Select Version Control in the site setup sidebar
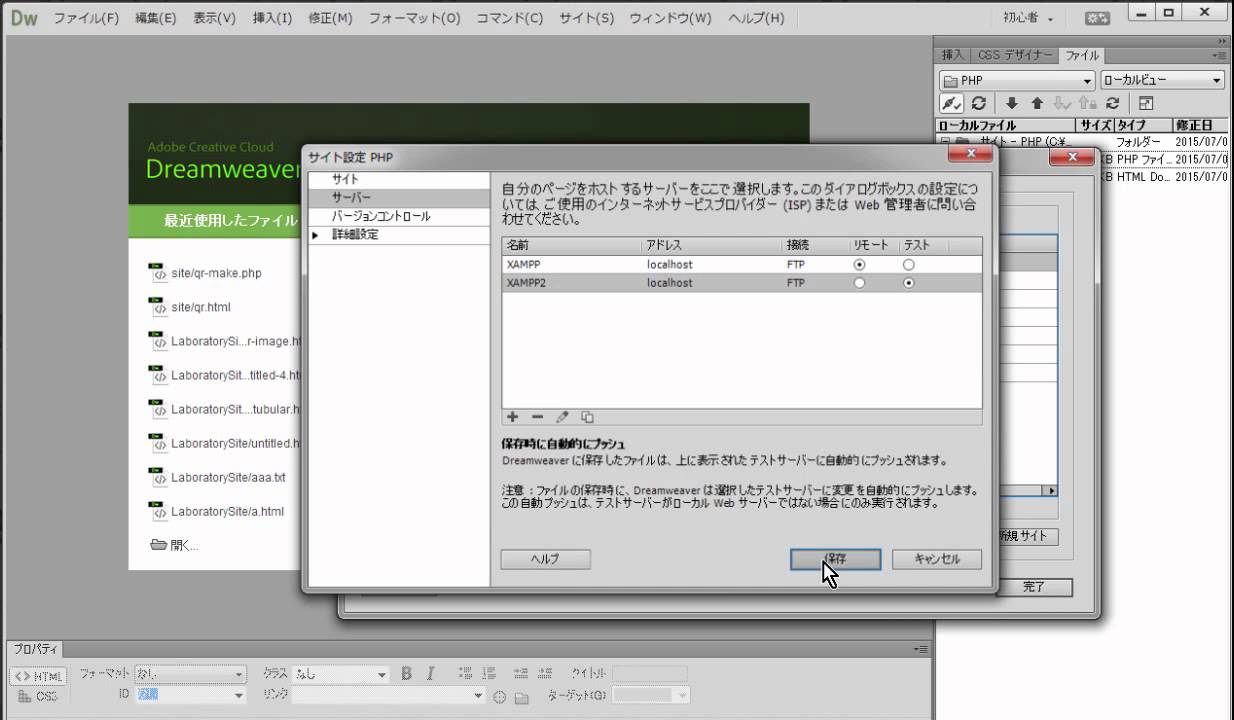The height and width of the screenshot is (720, 1234). point(398,216)
